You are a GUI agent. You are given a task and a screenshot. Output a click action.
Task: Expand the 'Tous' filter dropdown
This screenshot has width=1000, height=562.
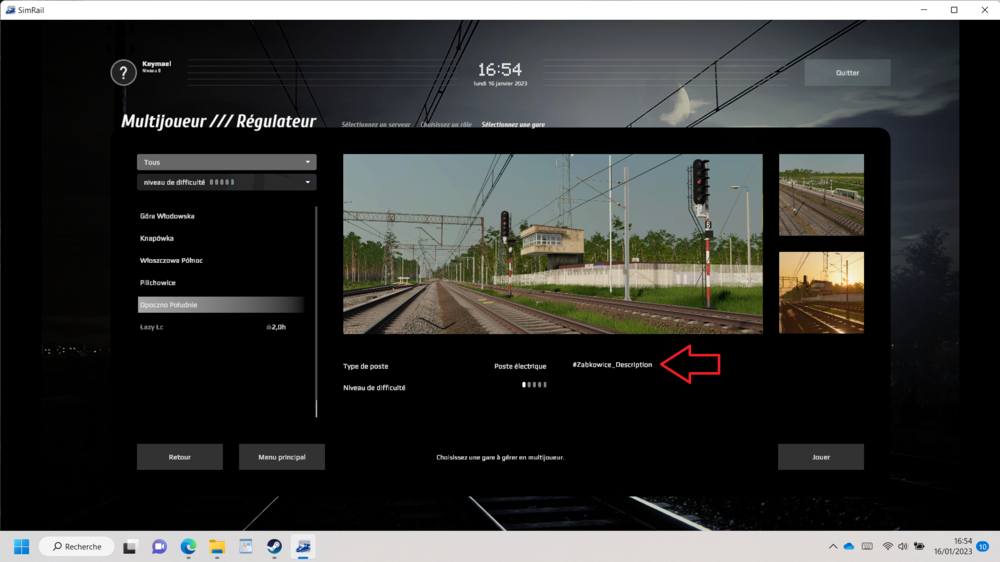point(226,162)
